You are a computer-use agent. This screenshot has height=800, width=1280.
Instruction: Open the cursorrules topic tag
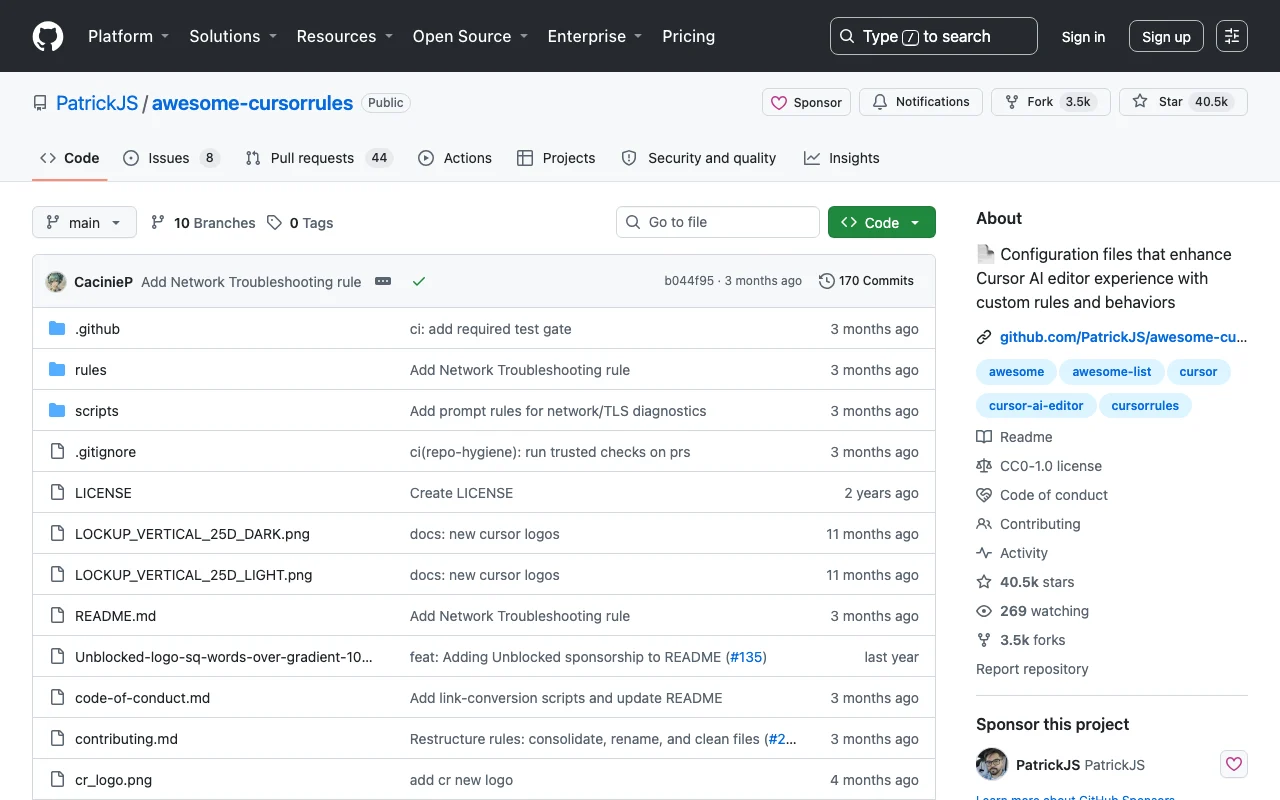pyautogui.click(x=1145, y=405)
